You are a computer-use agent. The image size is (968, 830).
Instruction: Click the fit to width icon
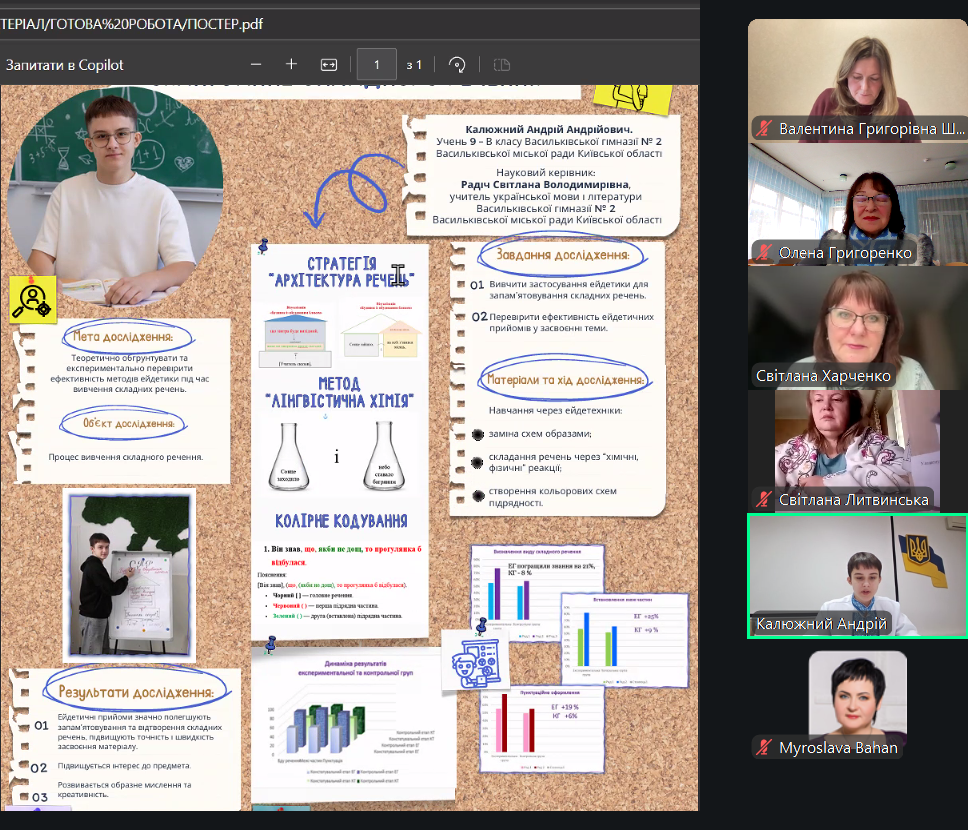coord(329,65)
